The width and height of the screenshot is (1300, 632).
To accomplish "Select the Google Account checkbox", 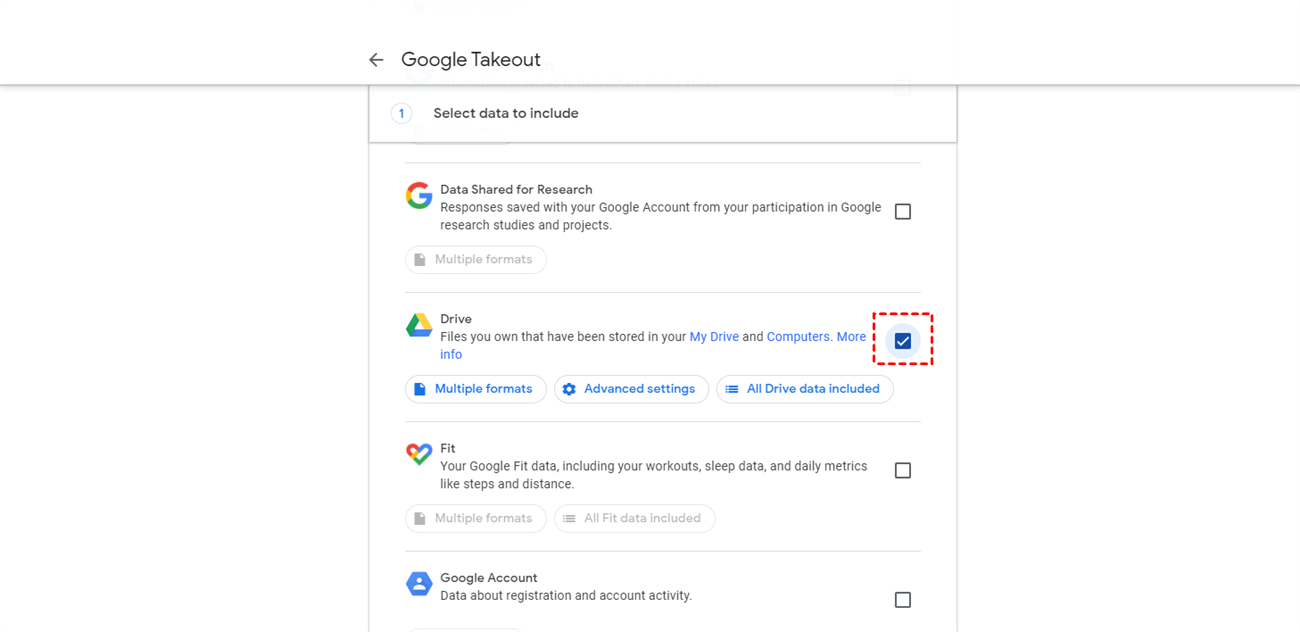I will tap(903, 600).
